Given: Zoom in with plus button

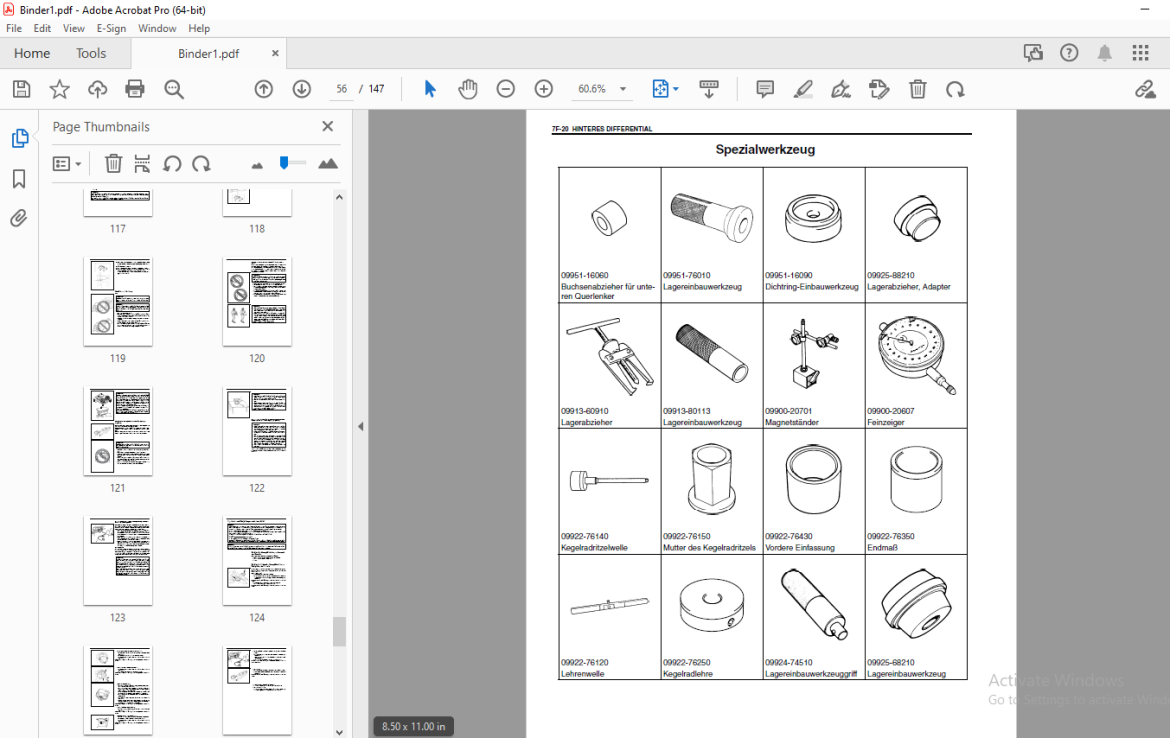Looking at the screenshot, I should click(x=544, y=90).
